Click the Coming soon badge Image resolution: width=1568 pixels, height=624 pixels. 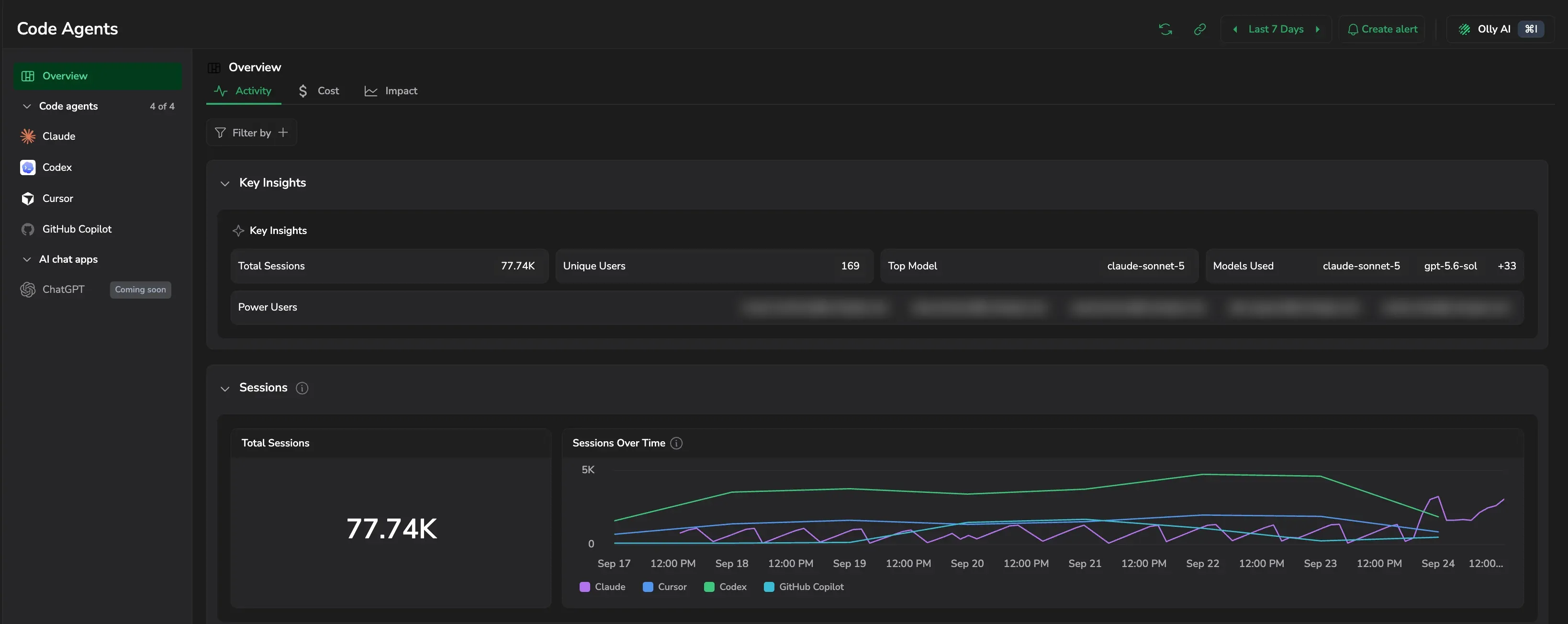141,290
